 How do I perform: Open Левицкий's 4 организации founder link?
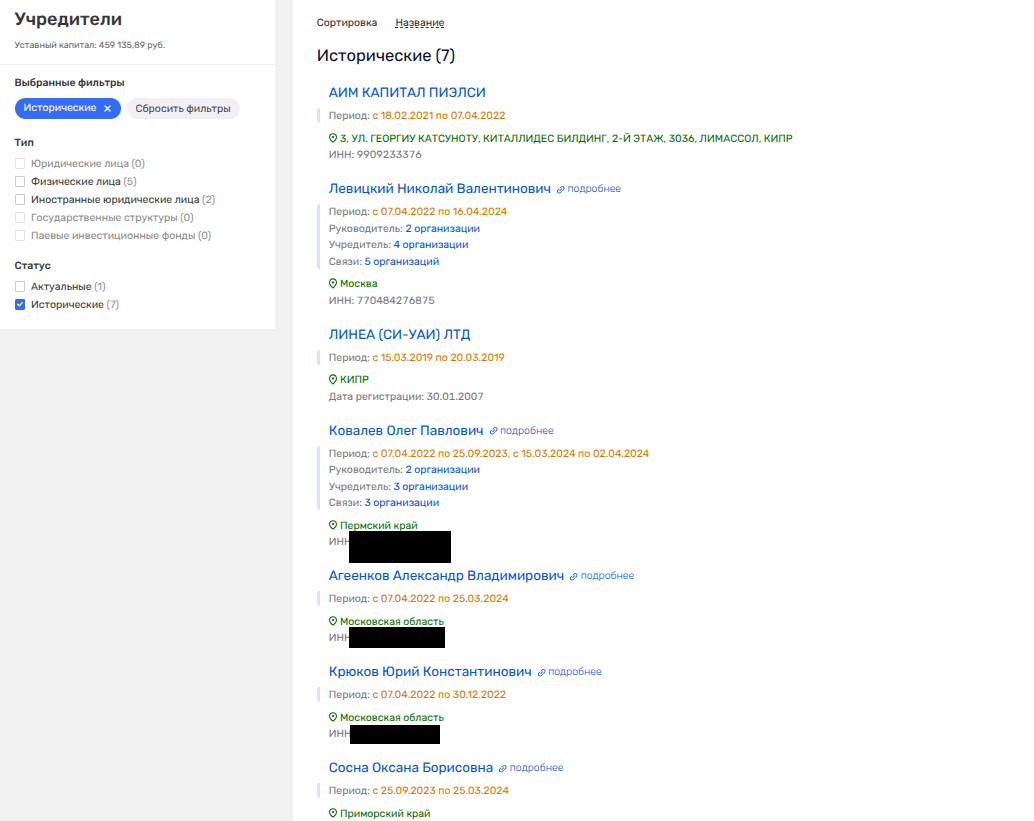point(430,245)
